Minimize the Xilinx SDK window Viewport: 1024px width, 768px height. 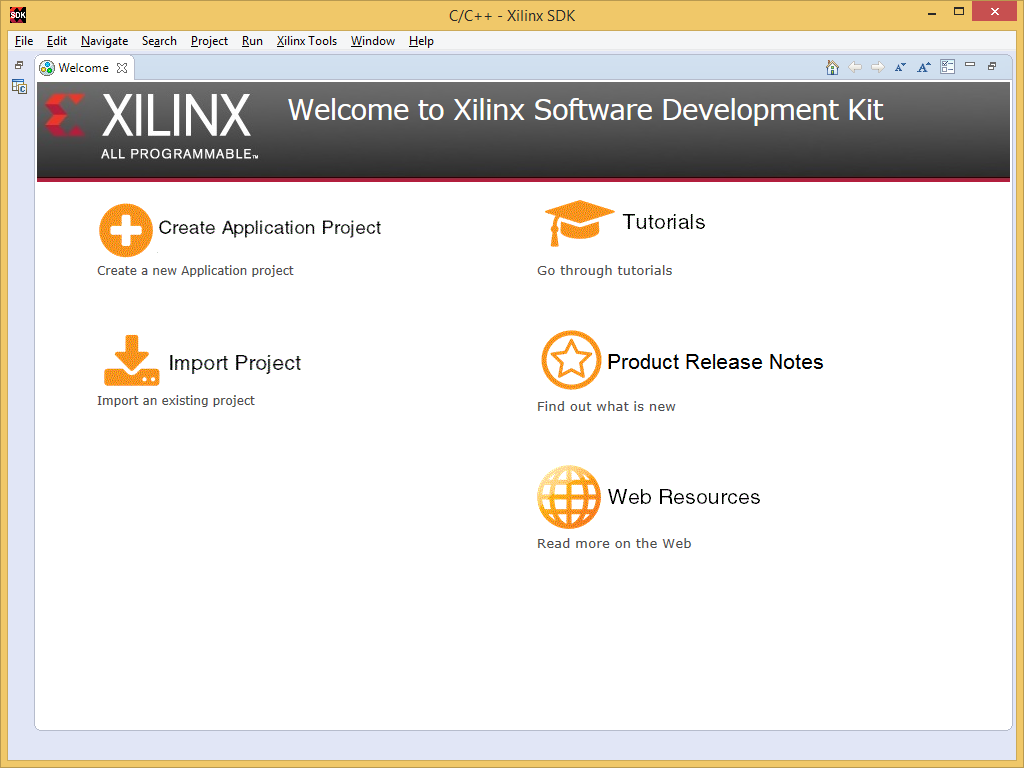pyautogui.click(x=932, y=12)
